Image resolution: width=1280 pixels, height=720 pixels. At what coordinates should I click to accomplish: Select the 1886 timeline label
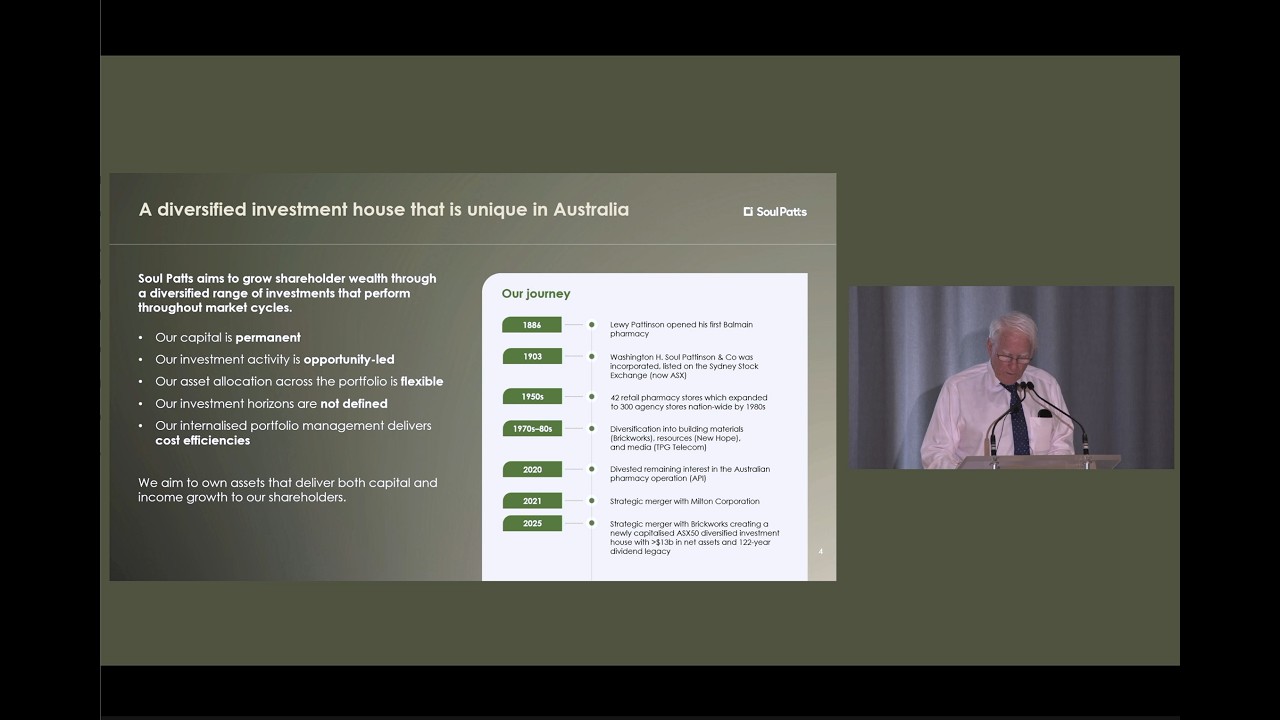tap(532, 325)
